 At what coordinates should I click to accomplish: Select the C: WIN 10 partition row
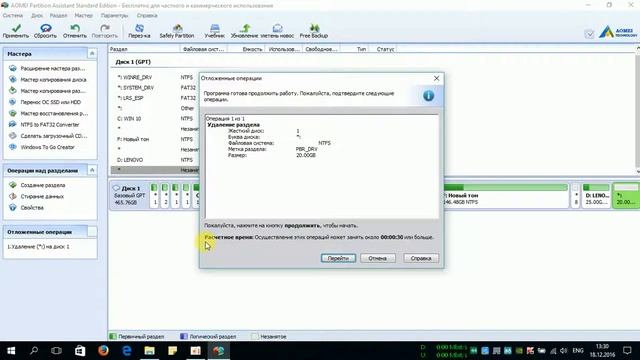tap(155, 118)
